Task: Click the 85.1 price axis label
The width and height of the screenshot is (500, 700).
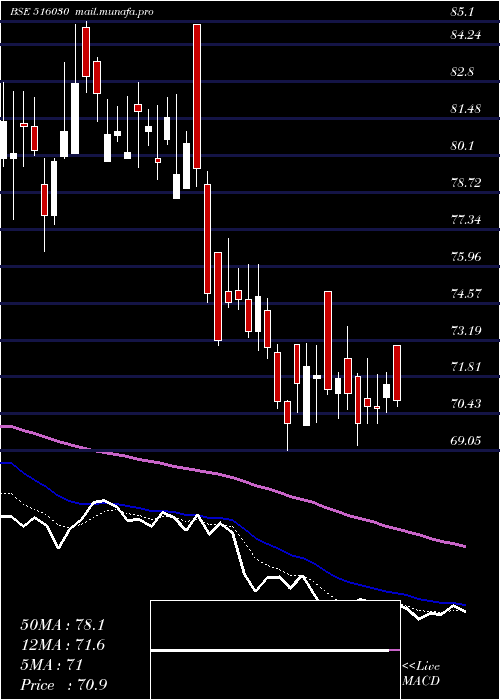Action: (462, 12)
